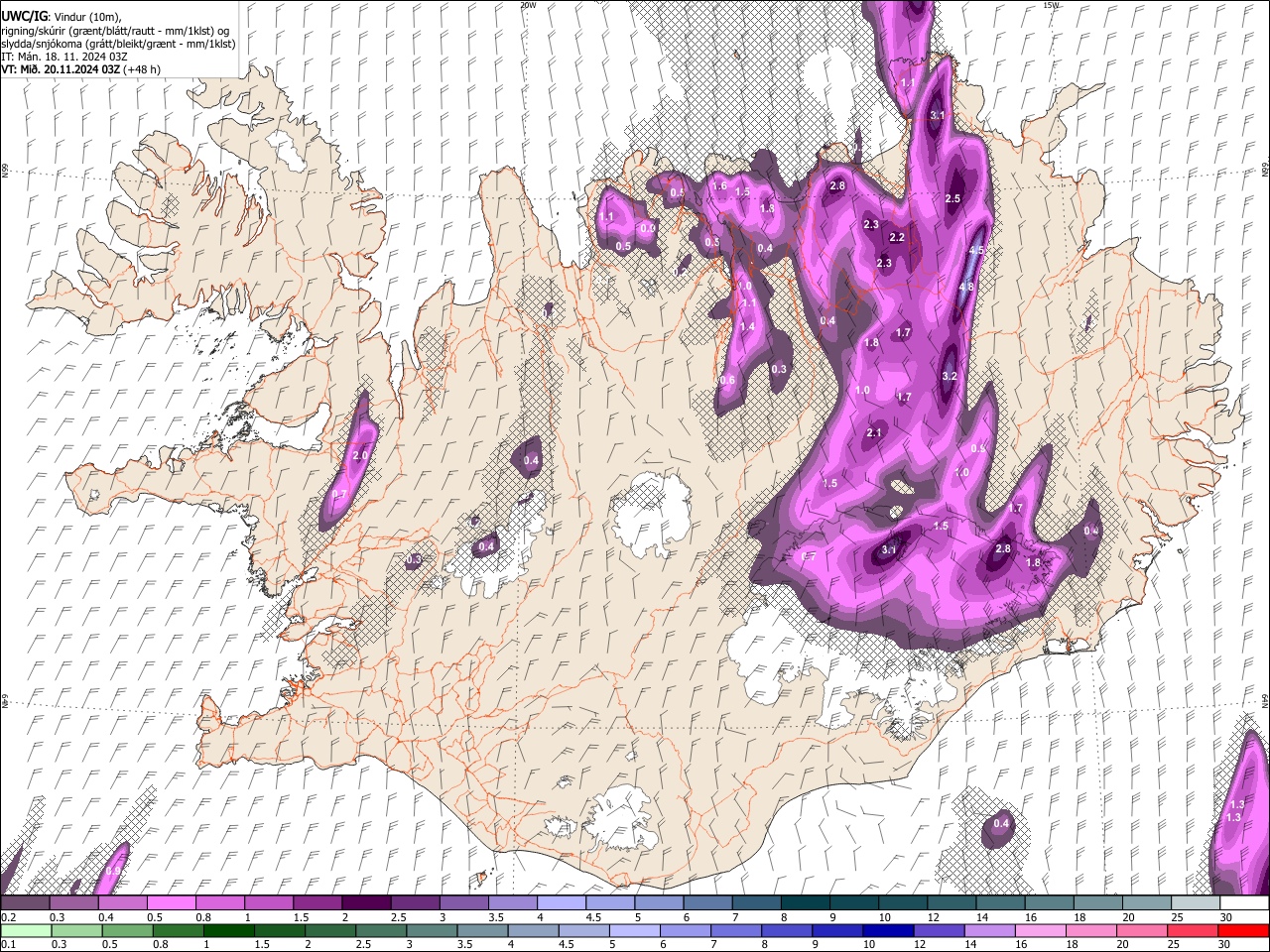Screen dimensions: 1270x952
Task: Pick the upper legend swatch starting at 0.2
Action: pyautogui.click(x=25, y=902)
